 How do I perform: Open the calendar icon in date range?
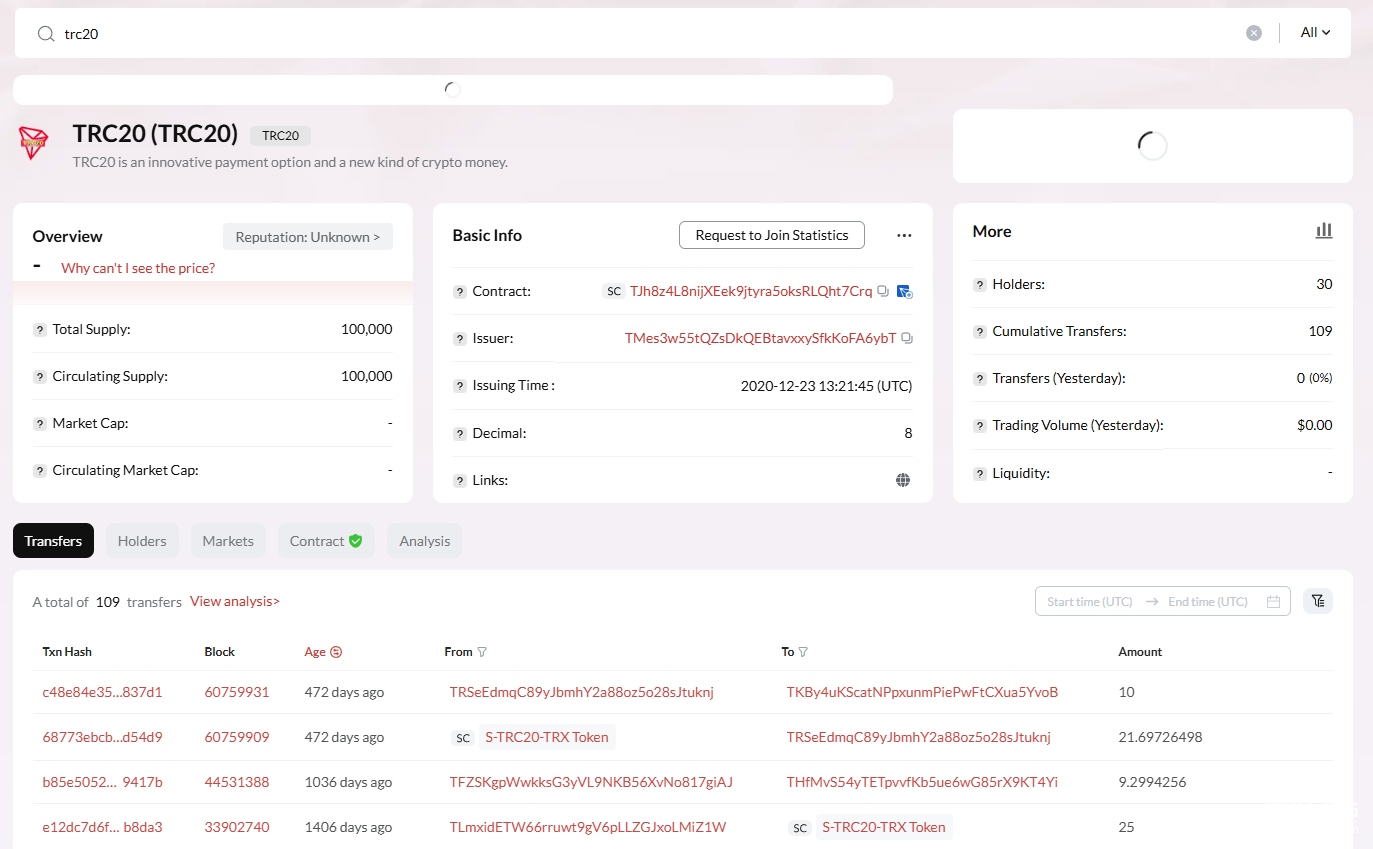1273,602
